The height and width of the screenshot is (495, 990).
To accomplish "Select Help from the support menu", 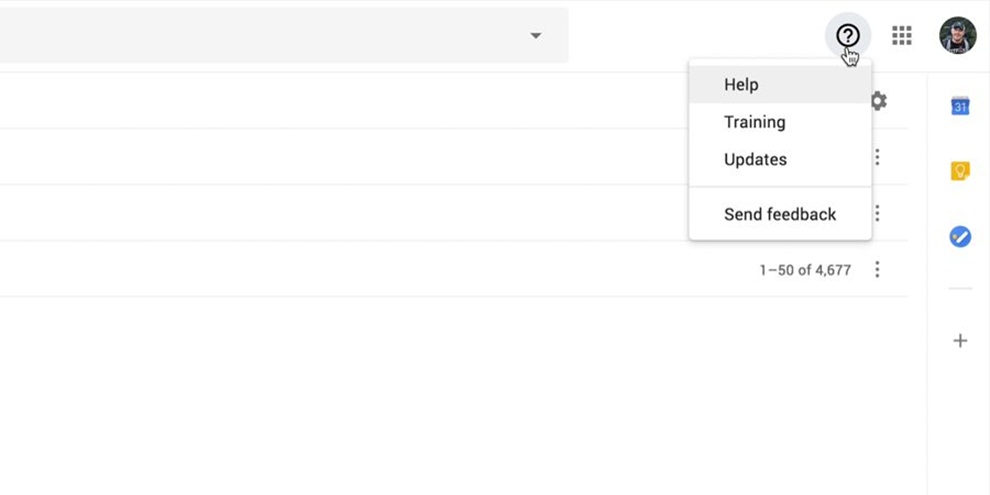I will pos(741,85).
